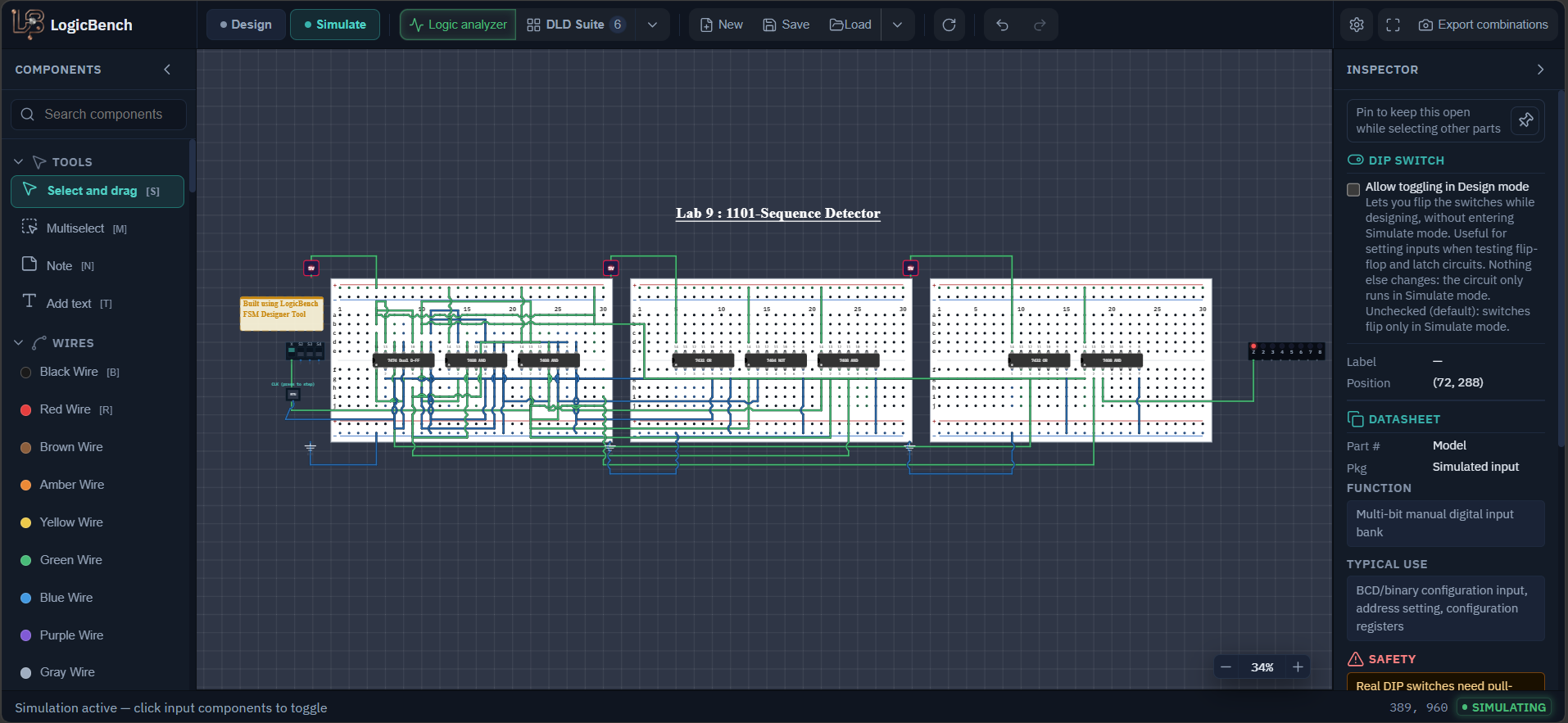Click the Search components field
The height and width of the screenshot is (723, 1568).
click(x=98, y=114)
